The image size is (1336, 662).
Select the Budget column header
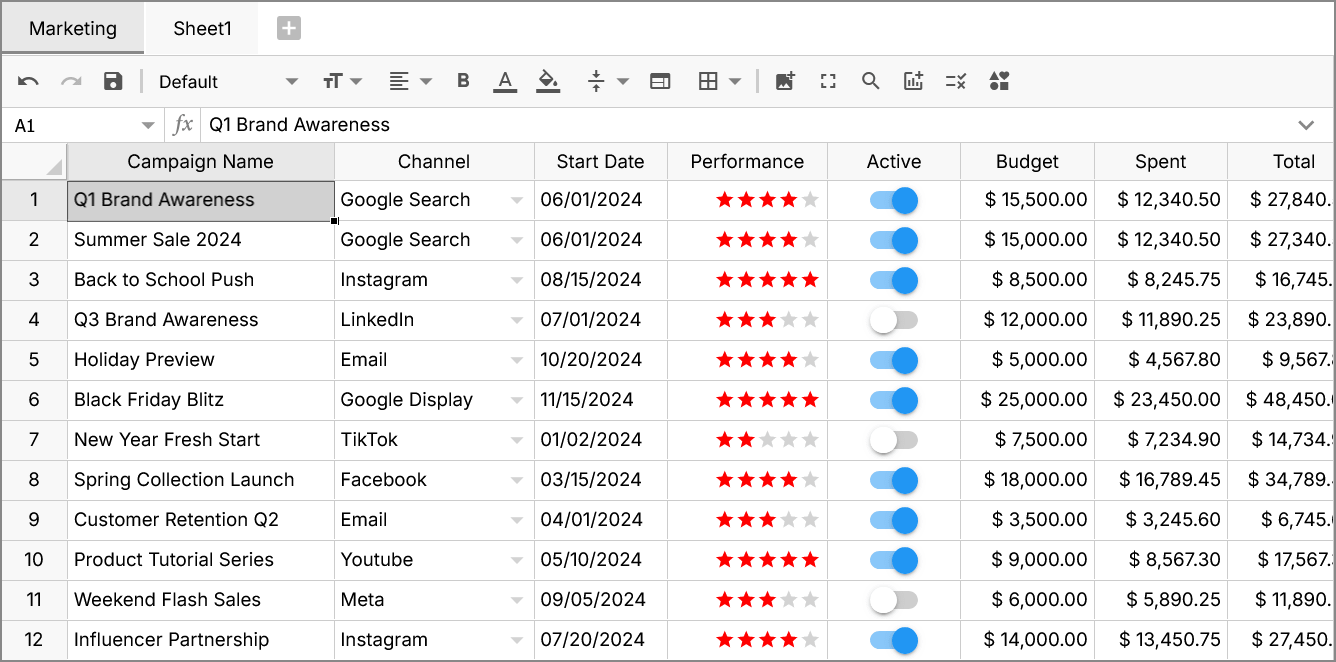(x=1027, y=162)
